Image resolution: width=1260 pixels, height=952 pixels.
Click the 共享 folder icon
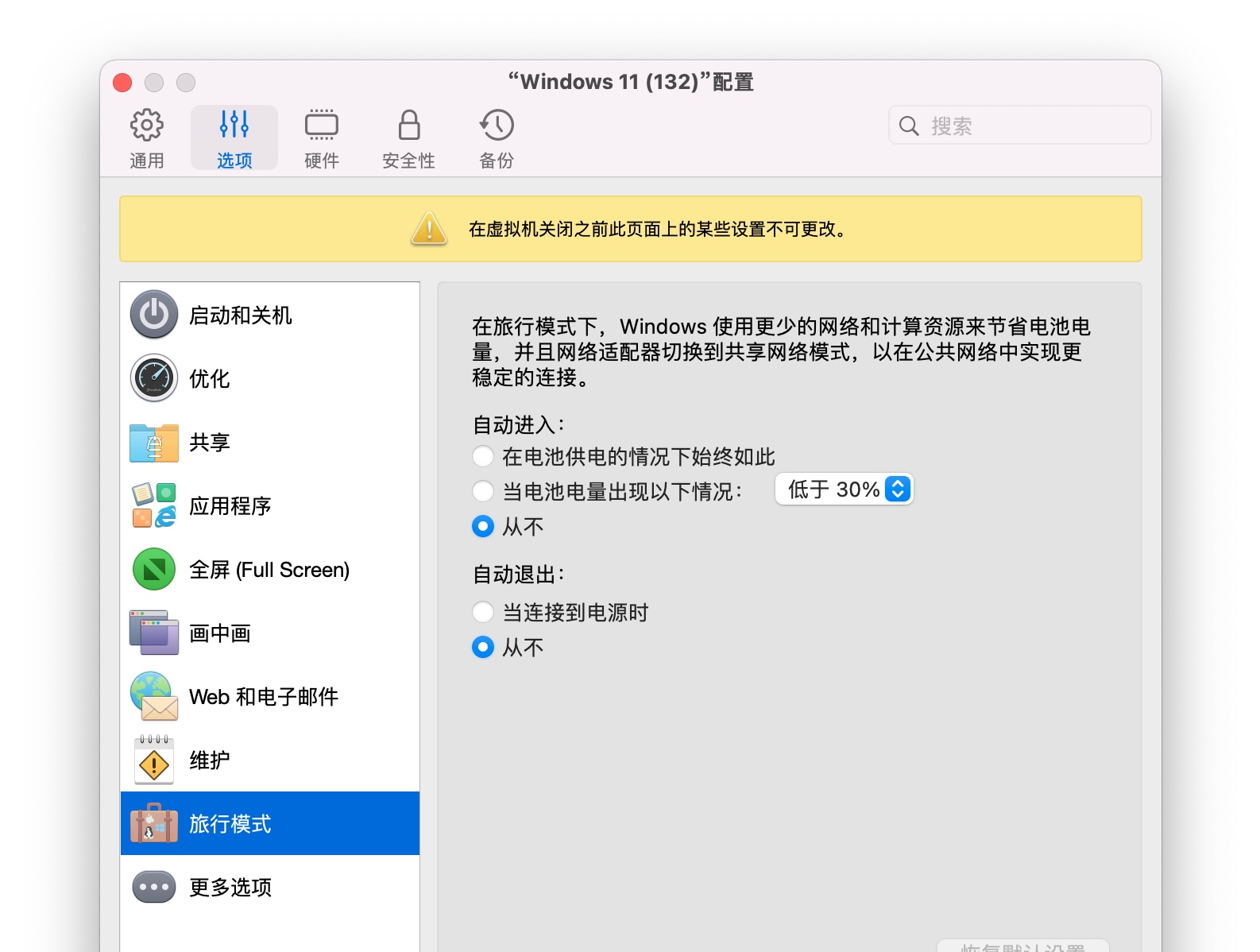click(154, 442)
